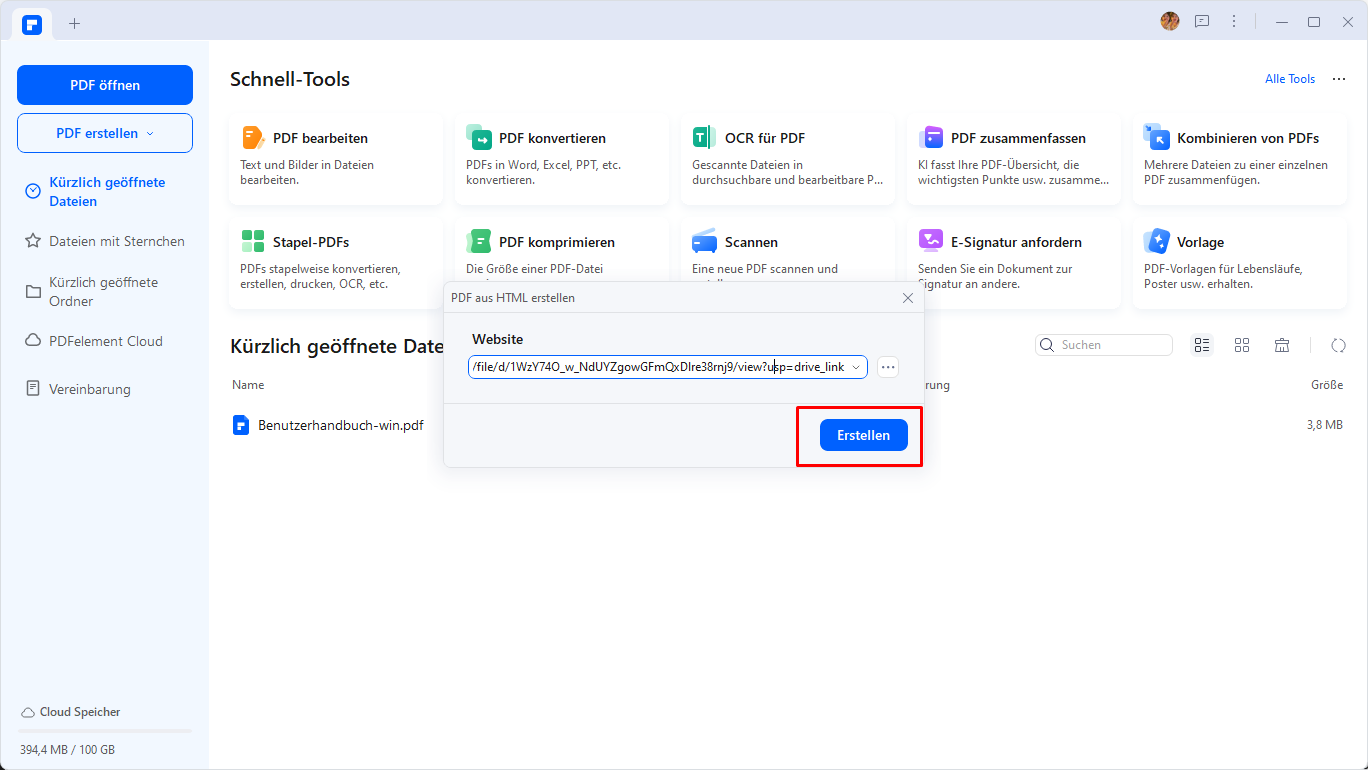Click the 3,8 MB file size value
The width and height of the screenshot is (1368, 770).
[x=1324, y=425]
